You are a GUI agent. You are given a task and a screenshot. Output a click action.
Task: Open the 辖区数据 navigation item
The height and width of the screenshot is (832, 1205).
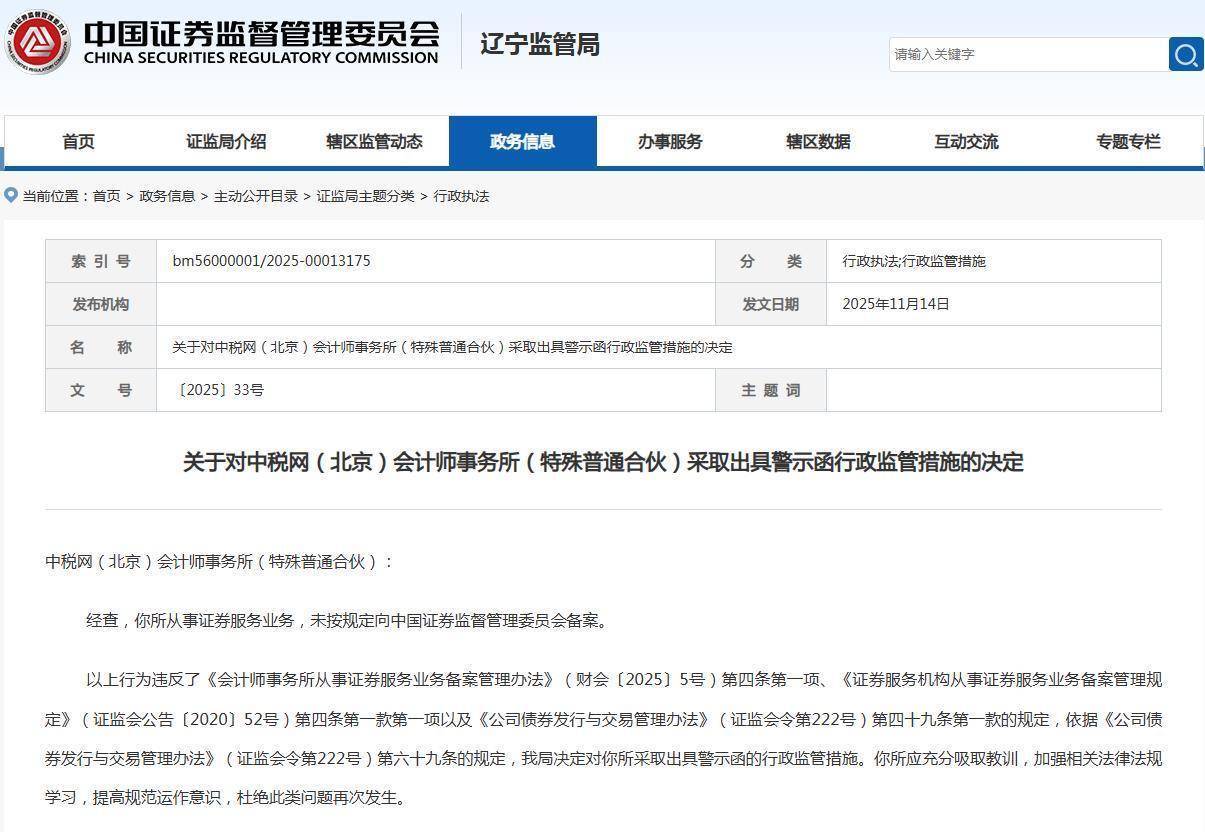coord(818,141)
